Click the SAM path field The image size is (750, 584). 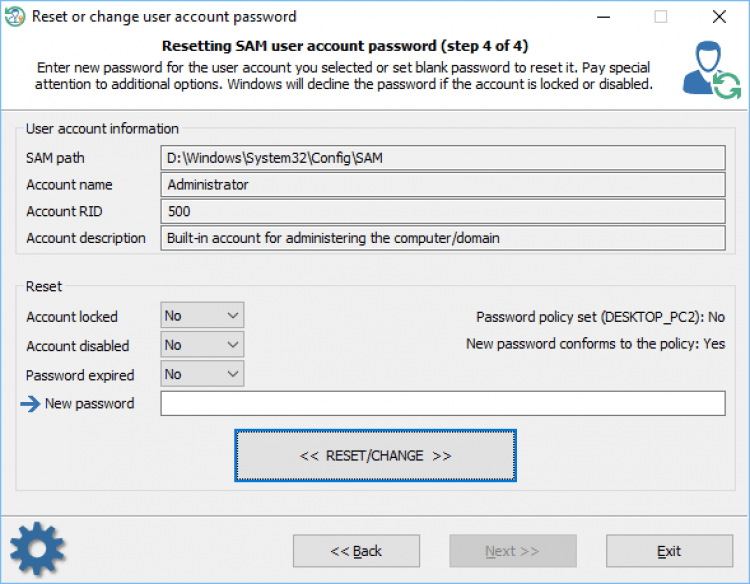[442, 158]
